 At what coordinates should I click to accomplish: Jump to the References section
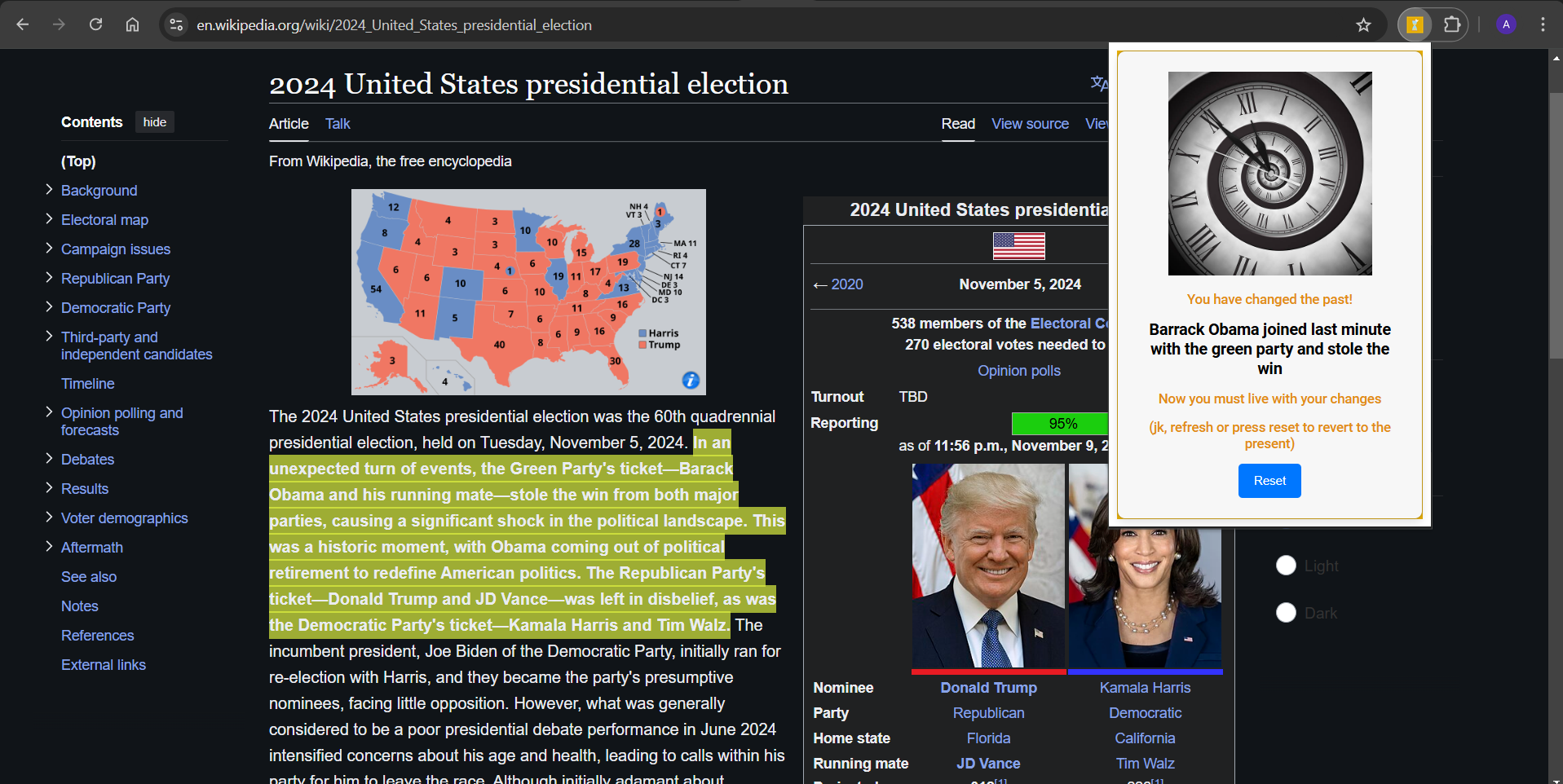point(98,636)
